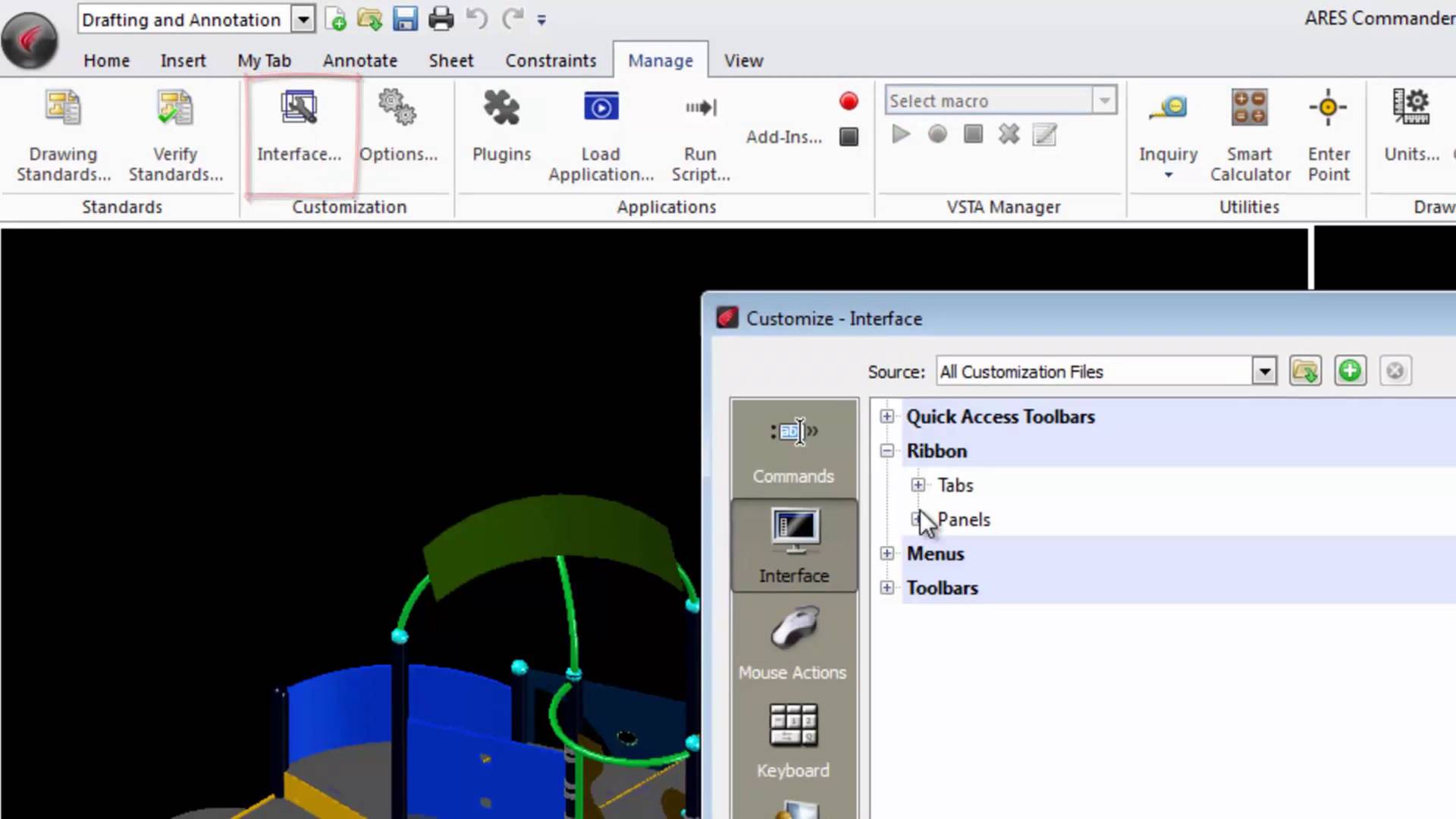
Task: Toggle the red macro record button
Action: tap(849, 101)
